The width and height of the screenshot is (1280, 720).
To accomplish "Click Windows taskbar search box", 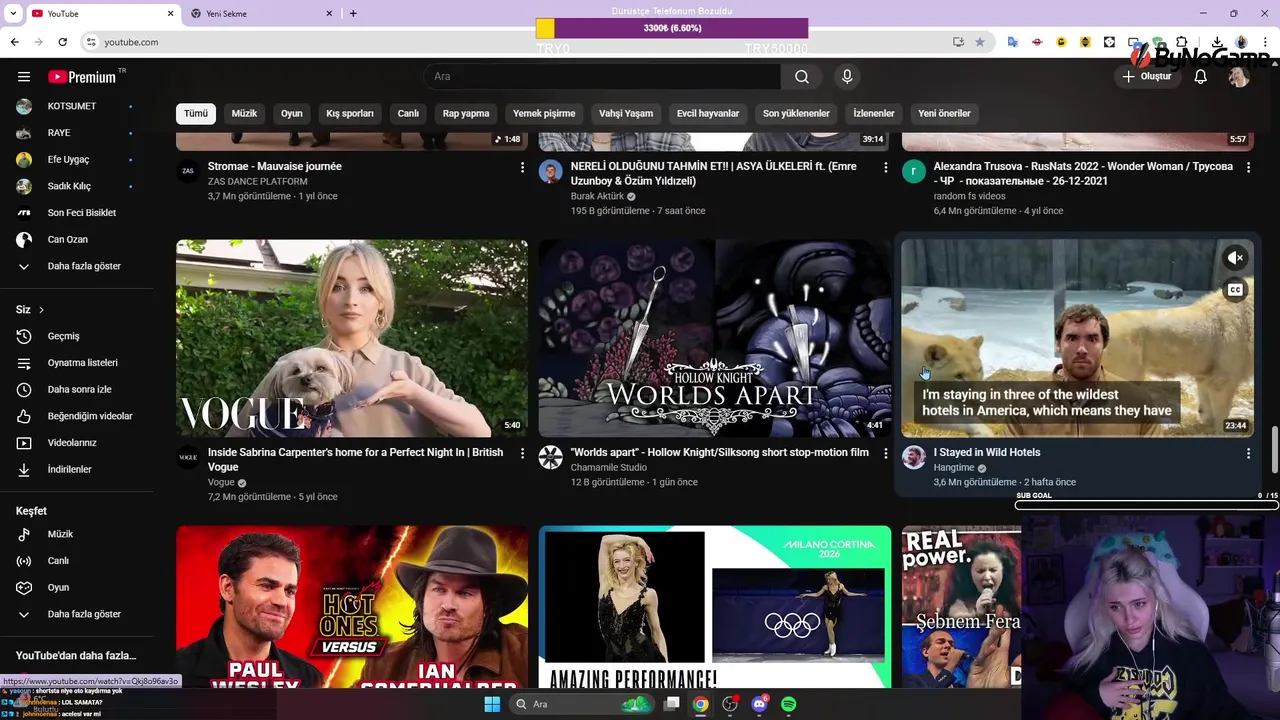I will click(x=582, y=704).
